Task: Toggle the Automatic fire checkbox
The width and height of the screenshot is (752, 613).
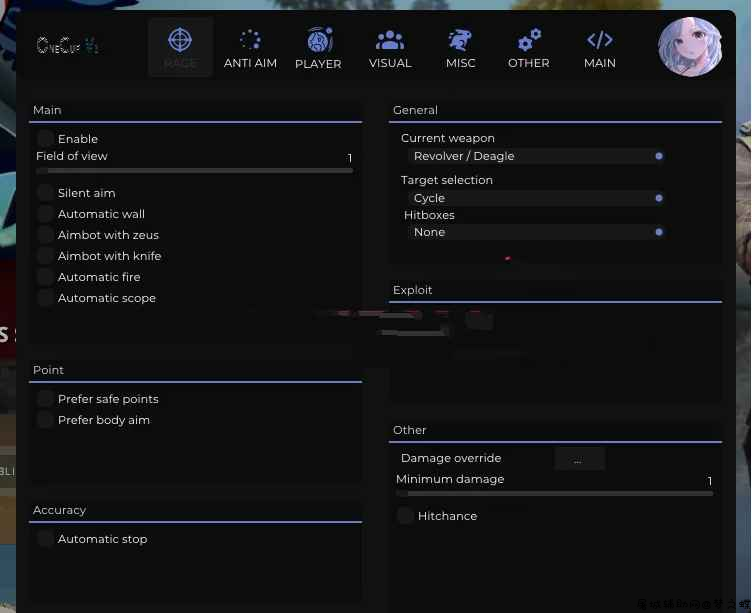Action: coord(46,277)
